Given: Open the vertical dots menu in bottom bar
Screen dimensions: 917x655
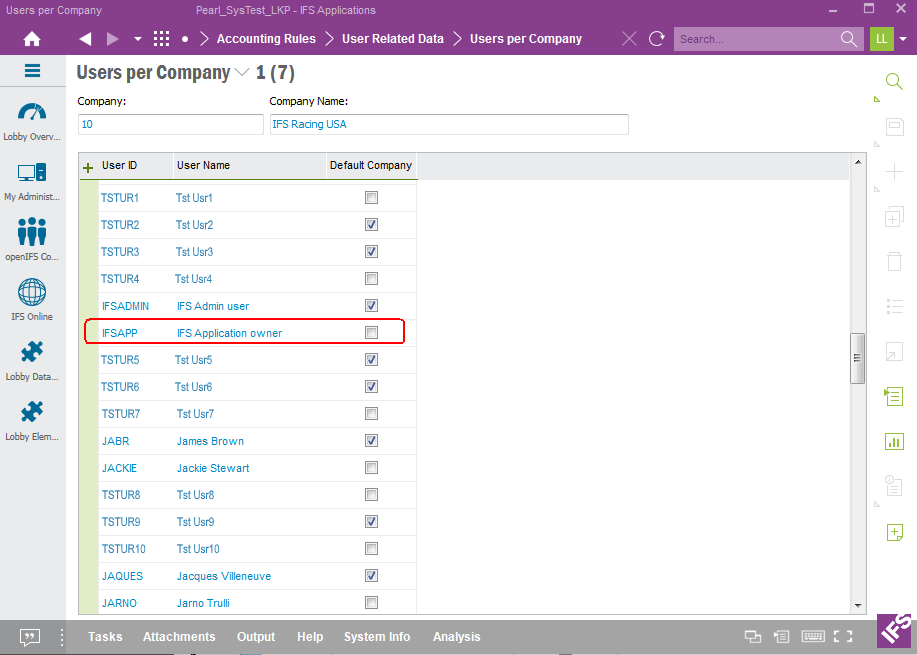Looking at the screenshot, I should coord(61,637).
